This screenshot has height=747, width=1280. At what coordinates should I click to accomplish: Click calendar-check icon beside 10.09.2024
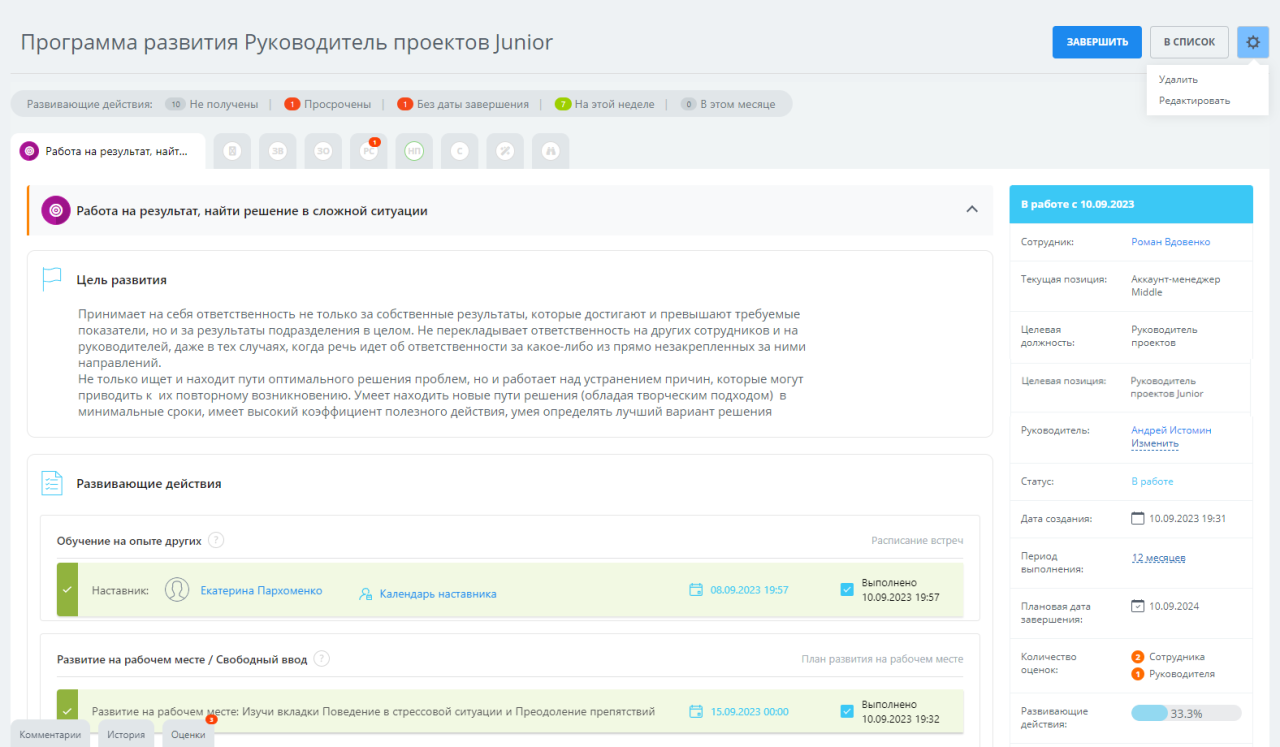click(1137, 606)
